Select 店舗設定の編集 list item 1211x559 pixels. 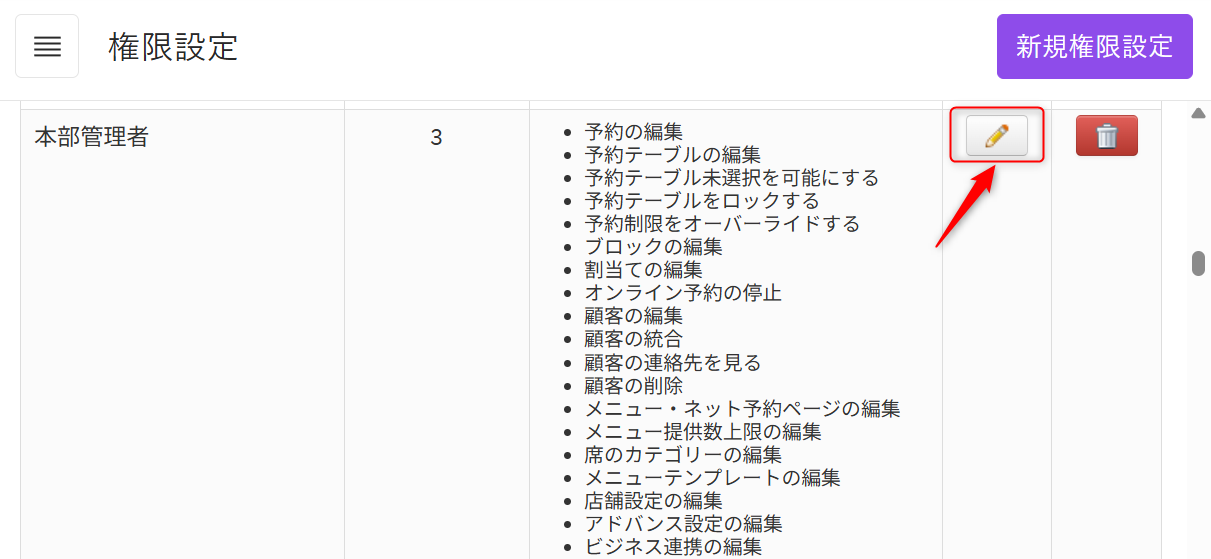click(x=654, y=500)
